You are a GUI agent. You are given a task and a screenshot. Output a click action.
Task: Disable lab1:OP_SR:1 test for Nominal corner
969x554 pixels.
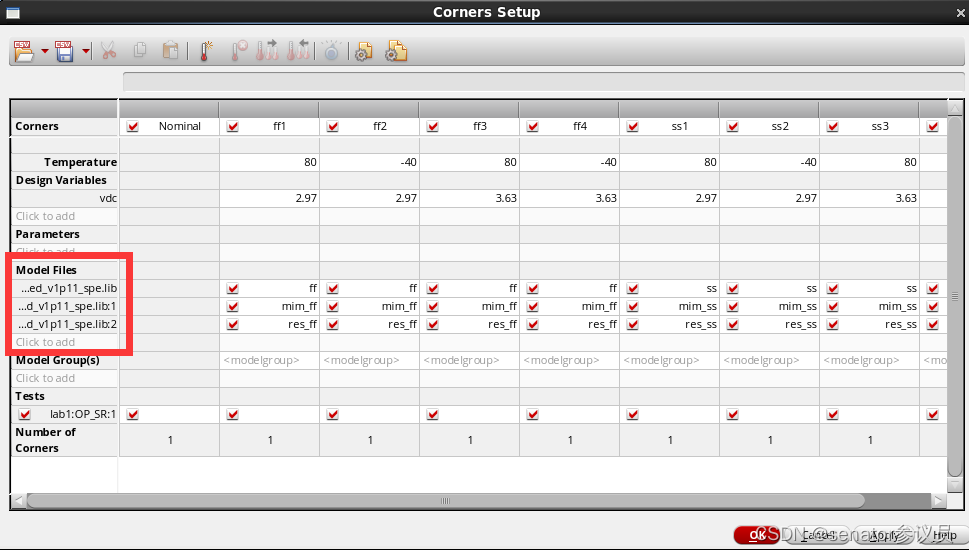pyautogui.click(x=132, y=414)
